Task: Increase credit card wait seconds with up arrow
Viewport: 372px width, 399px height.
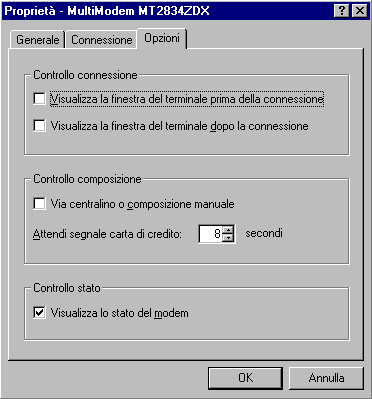Action: click(x=228, y=229)
